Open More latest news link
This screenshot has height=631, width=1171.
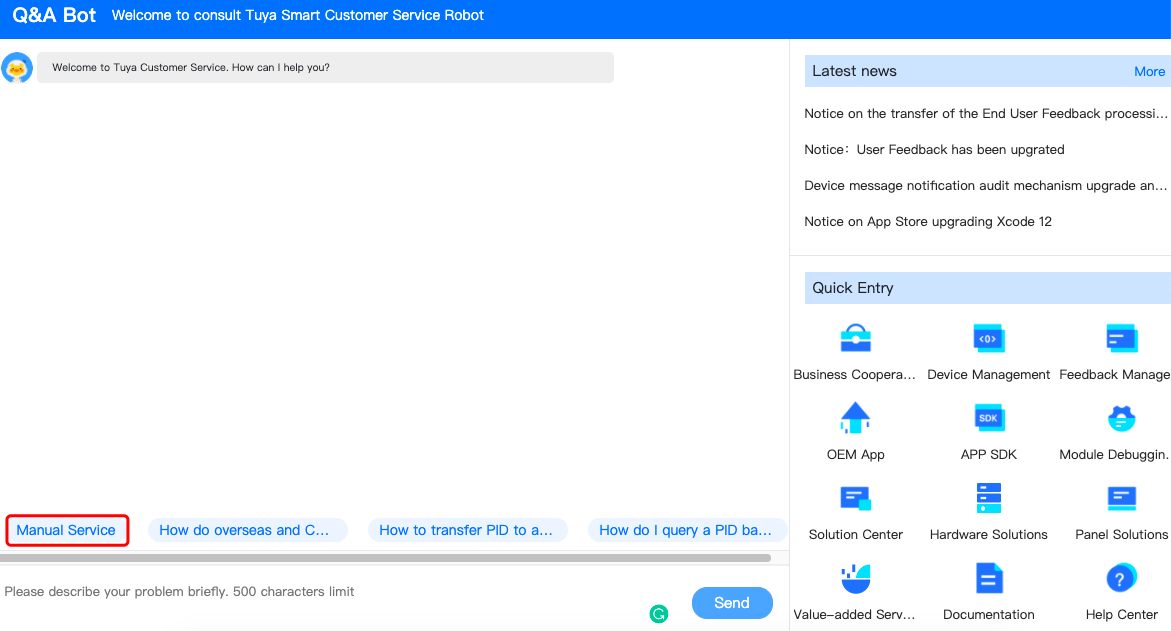(x=1149, y=72)
